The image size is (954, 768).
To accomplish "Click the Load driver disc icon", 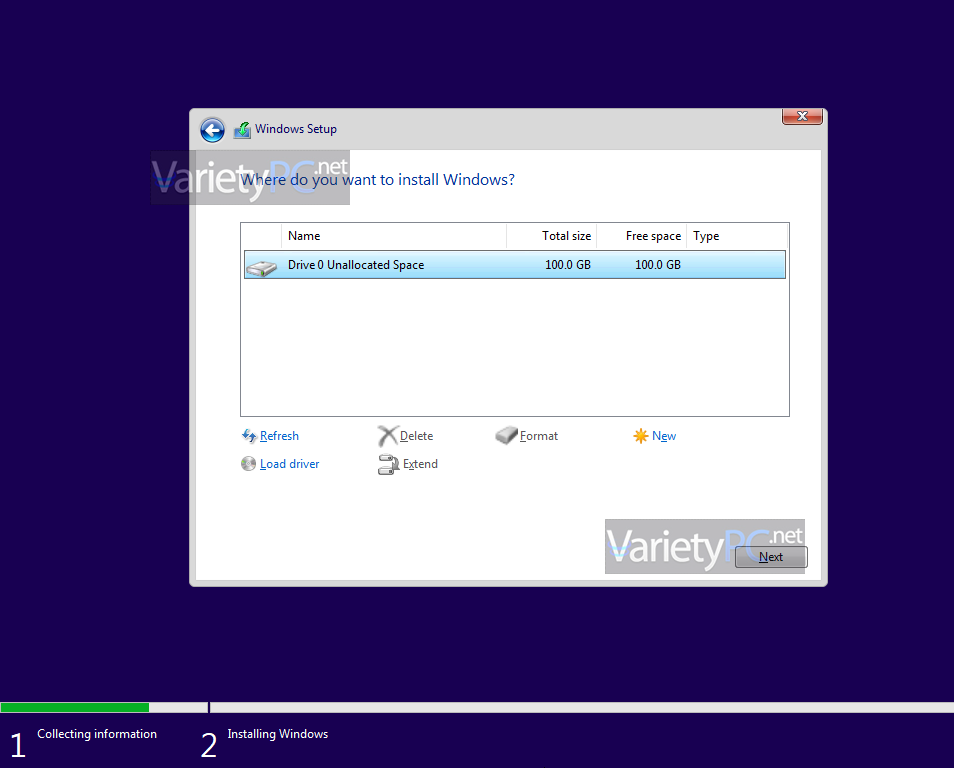I will (249, 464).
